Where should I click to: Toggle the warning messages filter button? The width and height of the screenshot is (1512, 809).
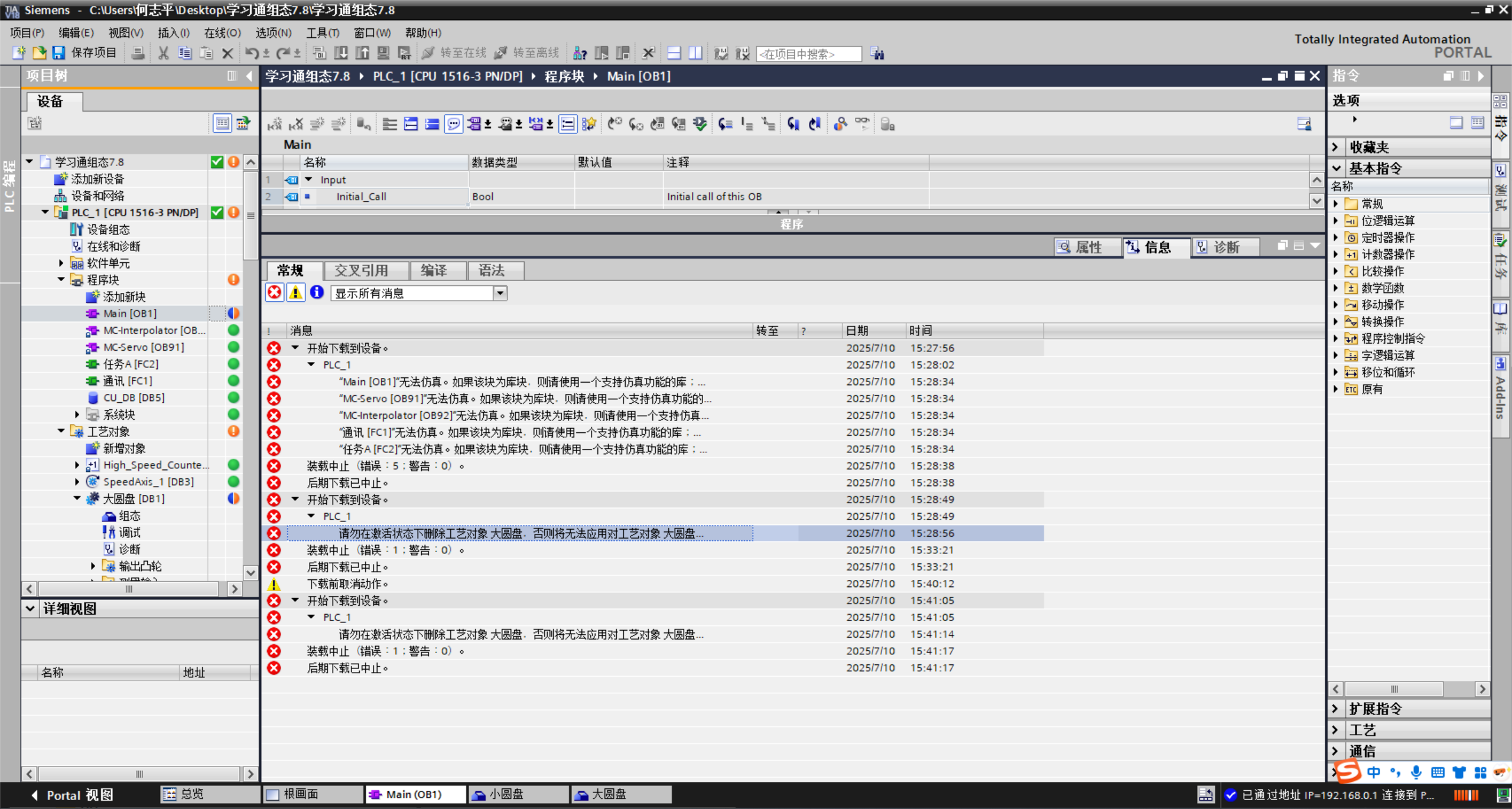[x=295, y=293]
